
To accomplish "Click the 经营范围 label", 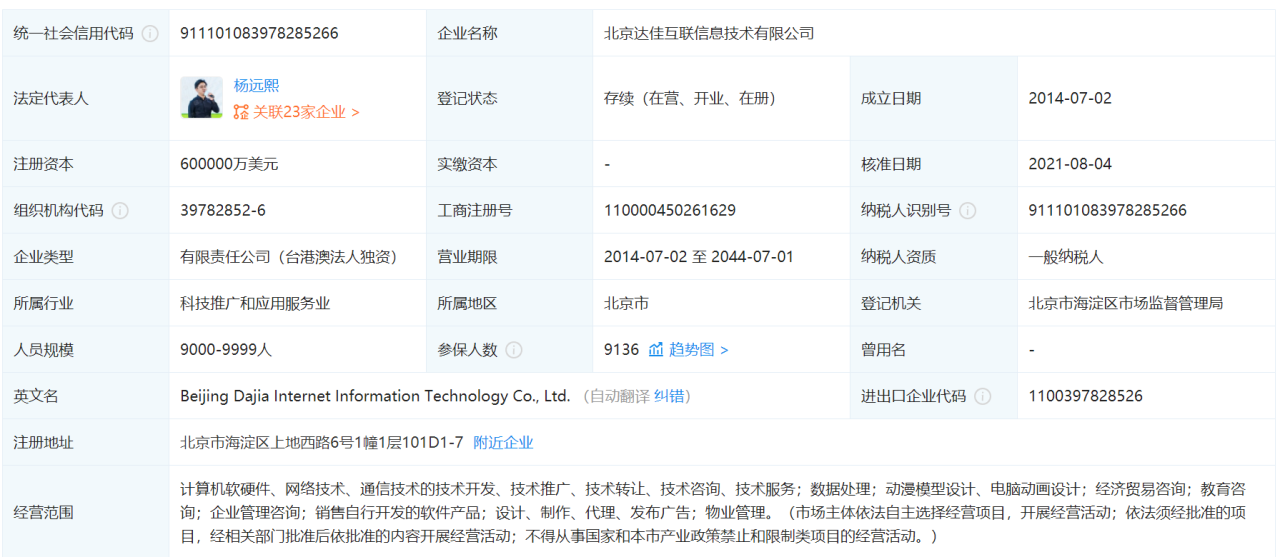I will coord(43,513).
